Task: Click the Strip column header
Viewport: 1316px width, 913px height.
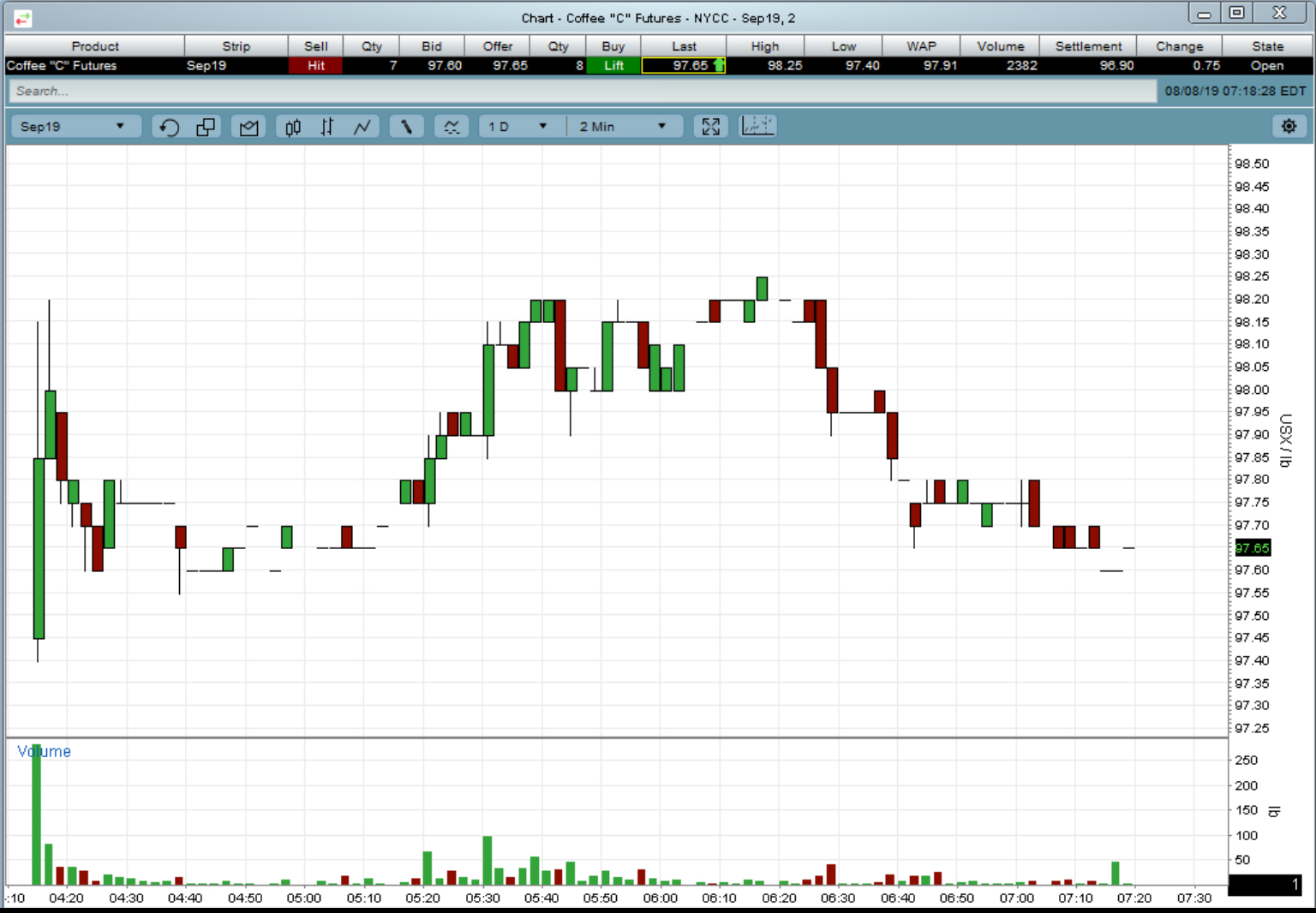Action: (236, 46)
